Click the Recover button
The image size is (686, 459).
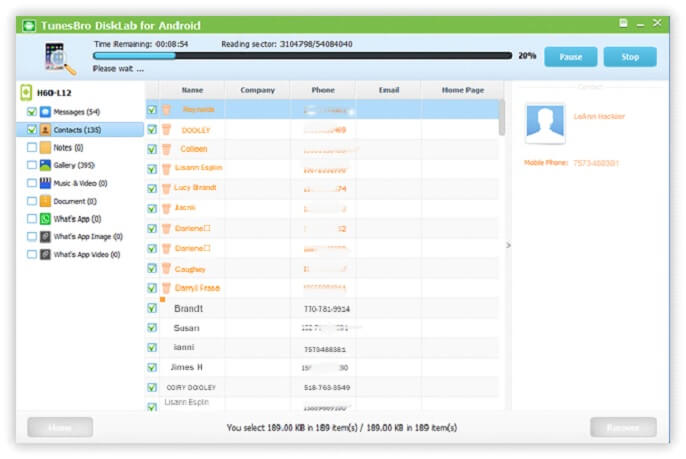(x=623, y=427)
